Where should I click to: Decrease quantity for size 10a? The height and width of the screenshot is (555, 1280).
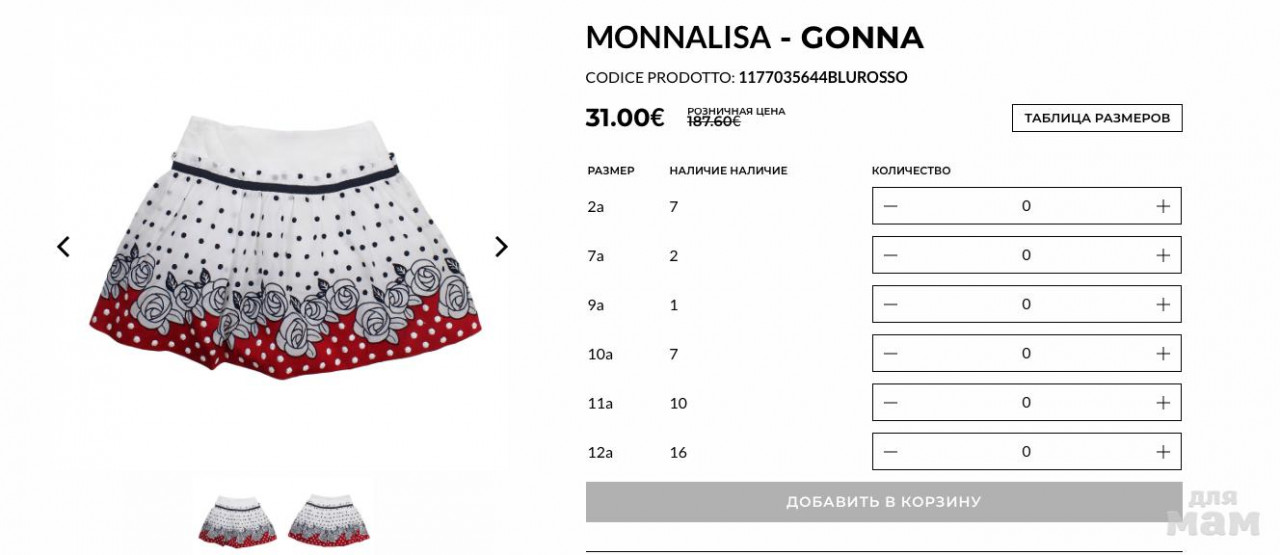click(x=891, y=353)
